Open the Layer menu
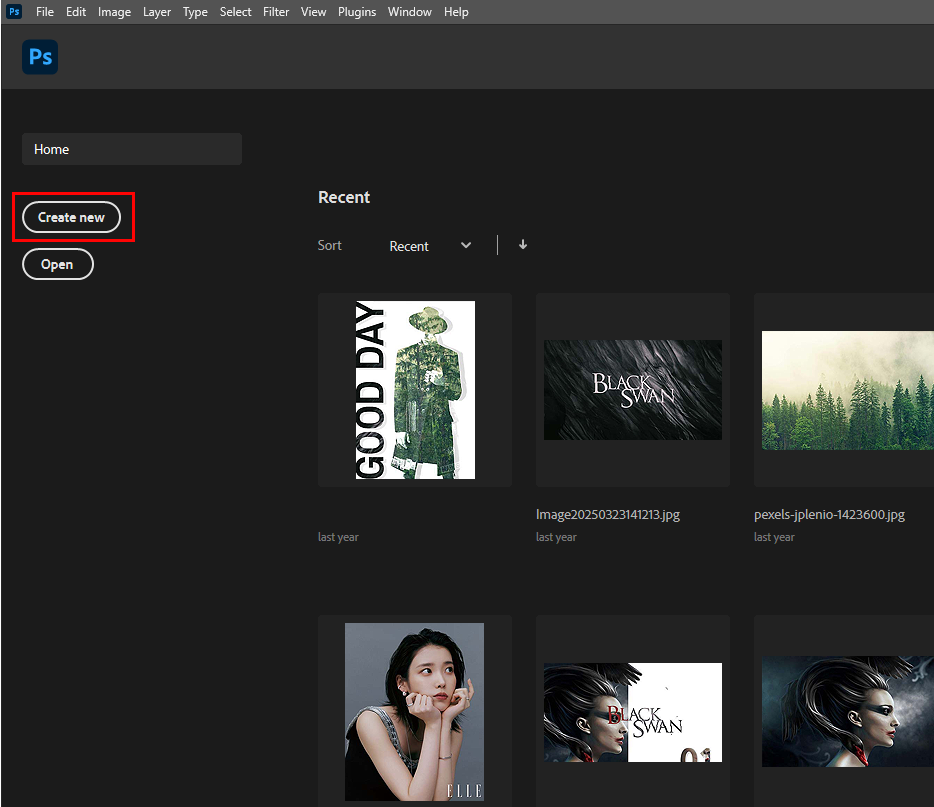 point(157,12)
